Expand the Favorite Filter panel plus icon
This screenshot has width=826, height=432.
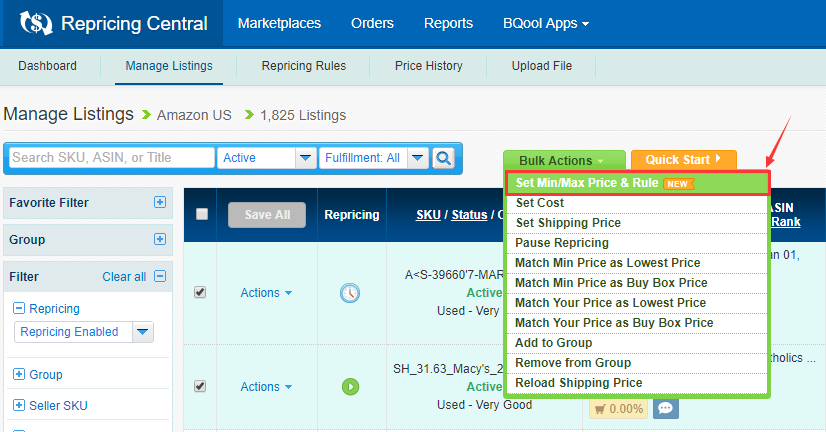tap(160, 202)
